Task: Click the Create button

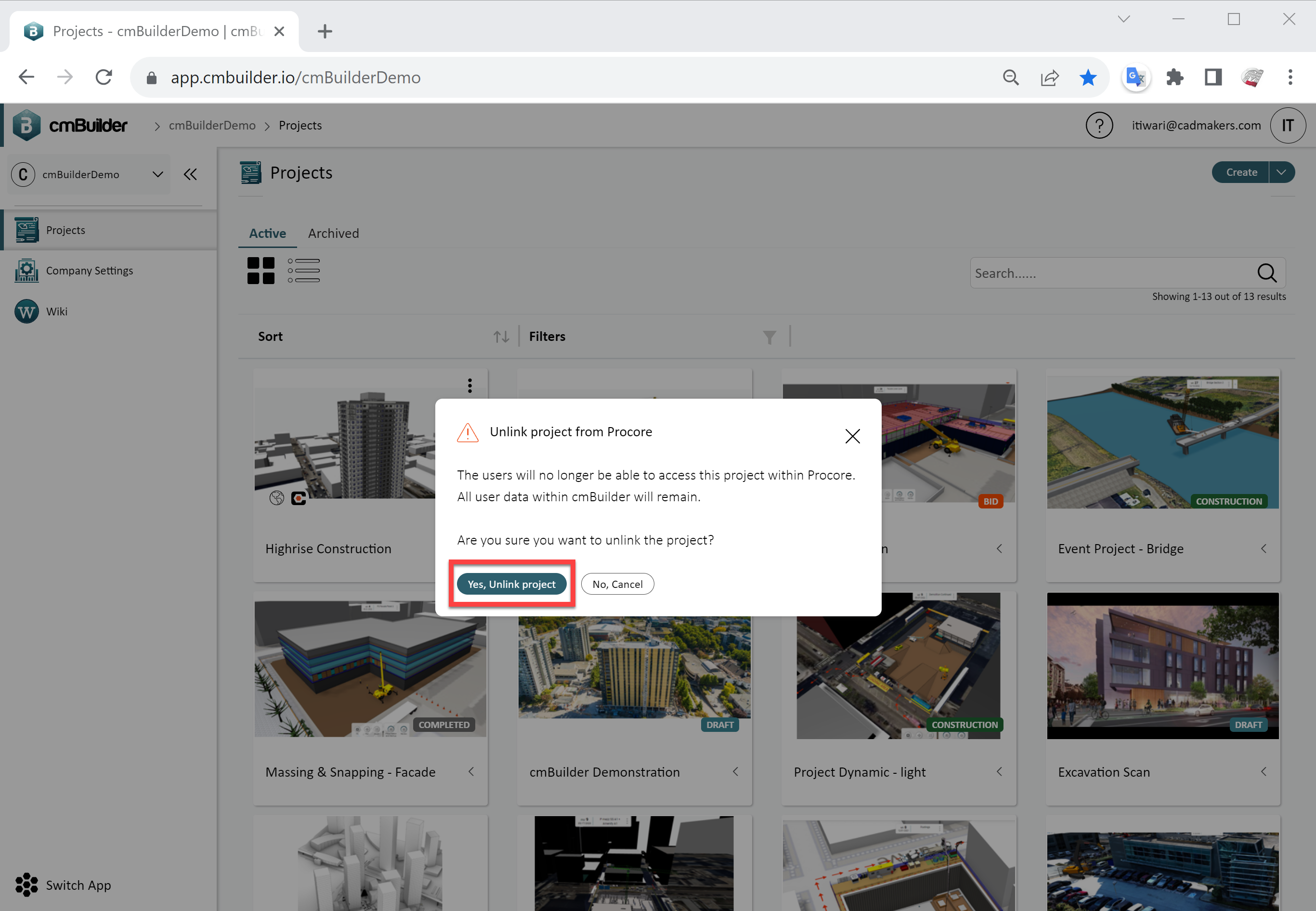Action: (x=1241, y=172)
